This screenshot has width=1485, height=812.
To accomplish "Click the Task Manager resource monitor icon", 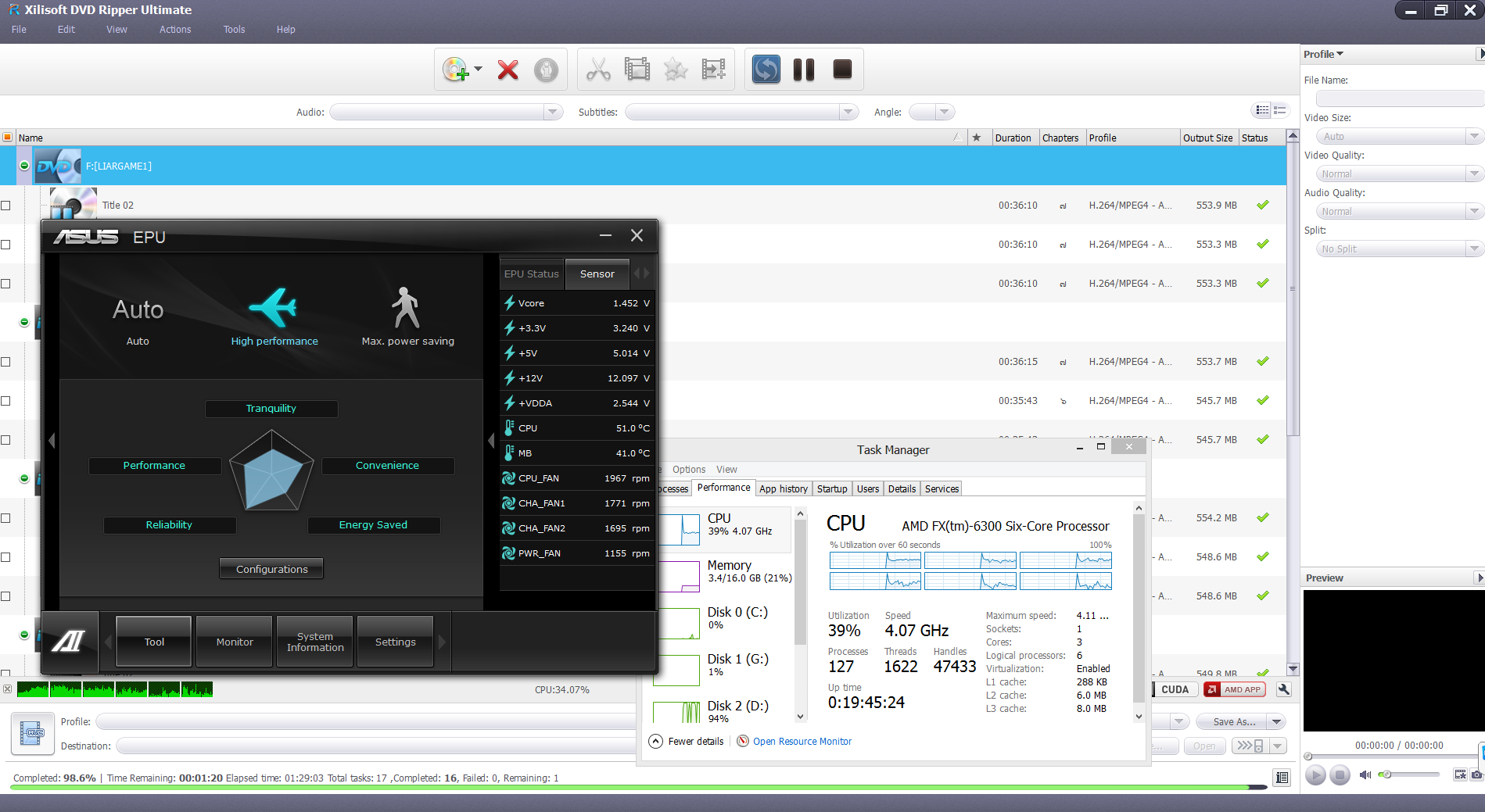I will (743, 741).
